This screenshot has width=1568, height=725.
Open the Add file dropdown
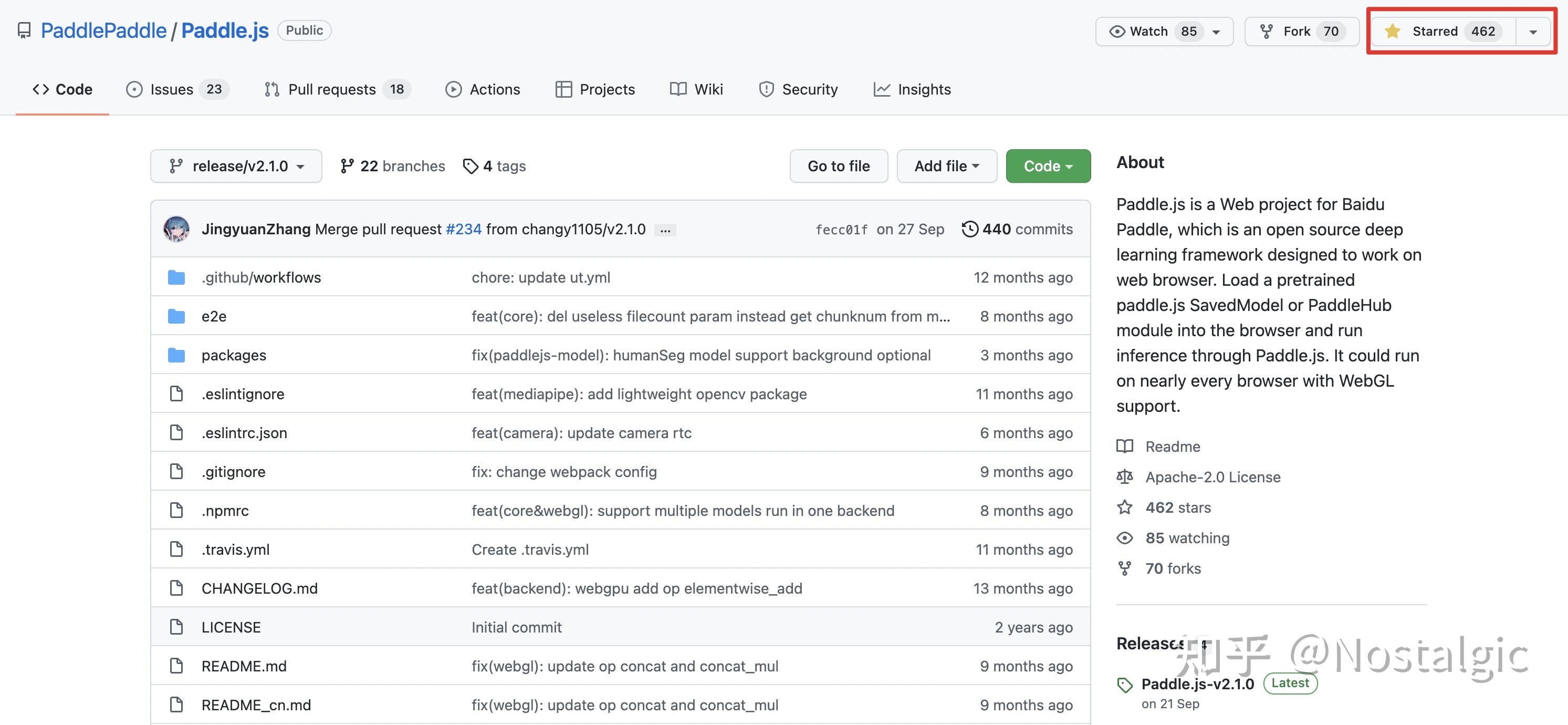click(946, 166)
